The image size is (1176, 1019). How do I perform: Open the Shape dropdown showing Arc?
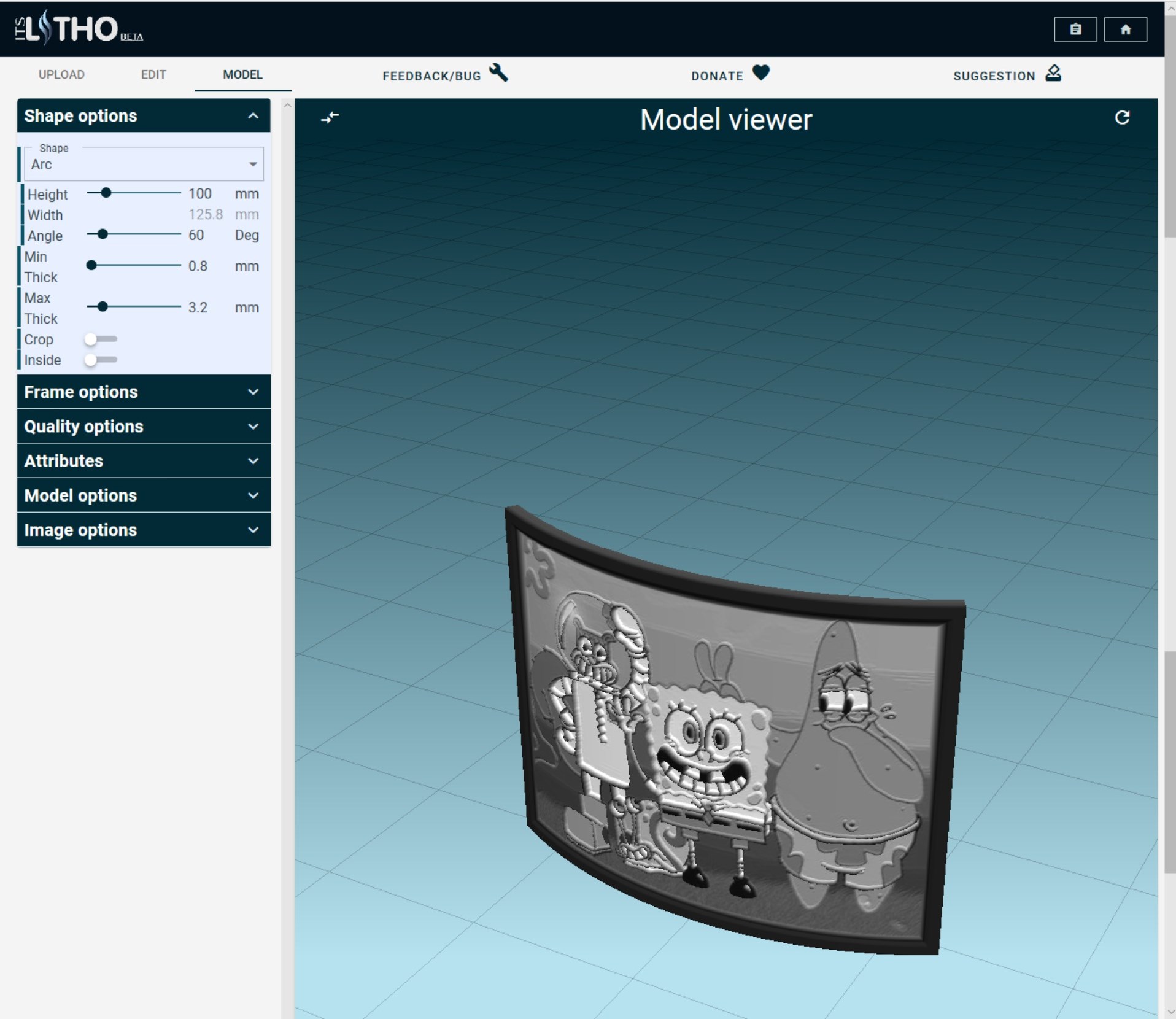144,164
